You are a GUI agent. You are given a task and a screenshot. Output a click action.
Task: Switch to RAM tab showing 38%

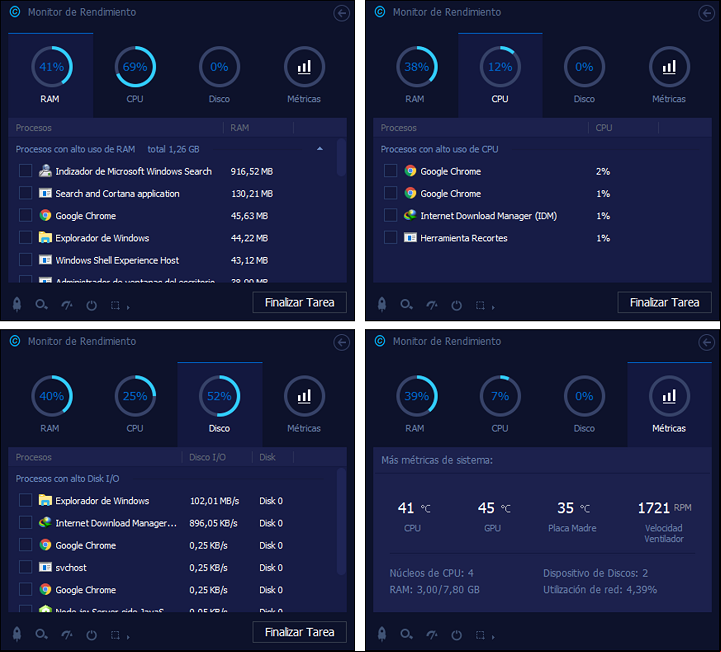[x=416, y=75]
